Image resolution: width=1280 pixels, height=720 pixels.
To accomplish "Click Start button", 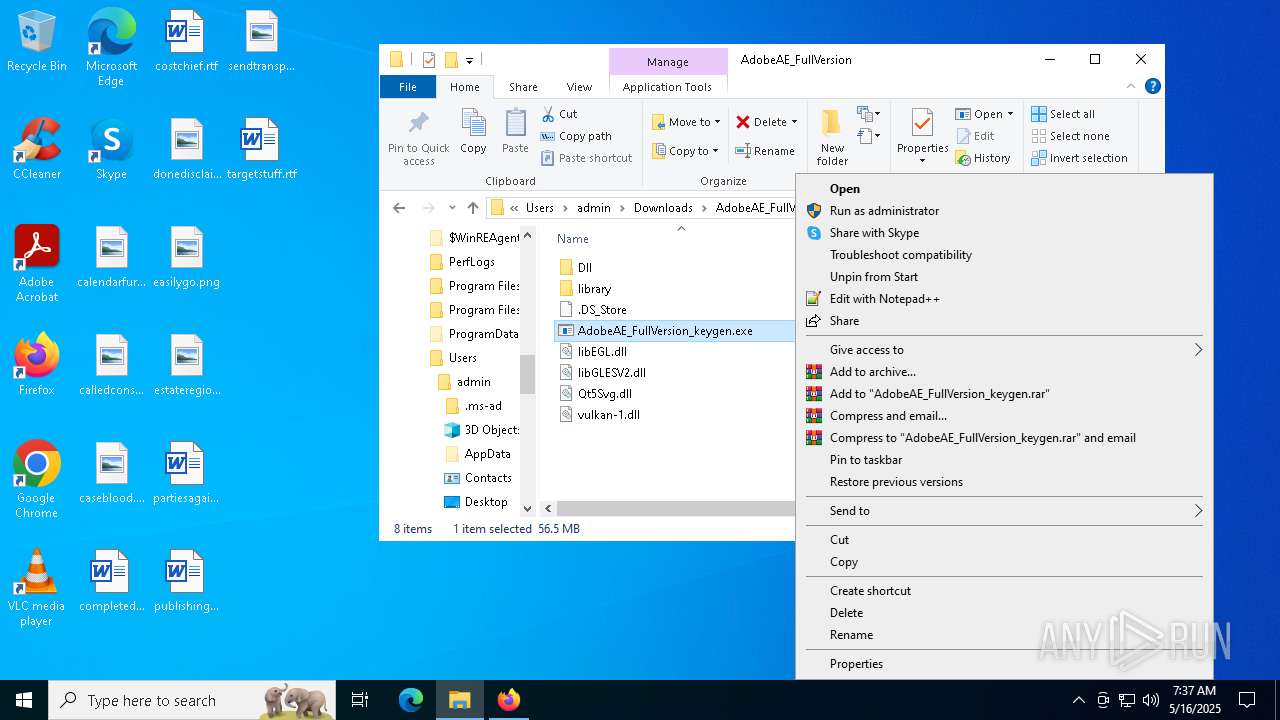I will pos(24,700).
